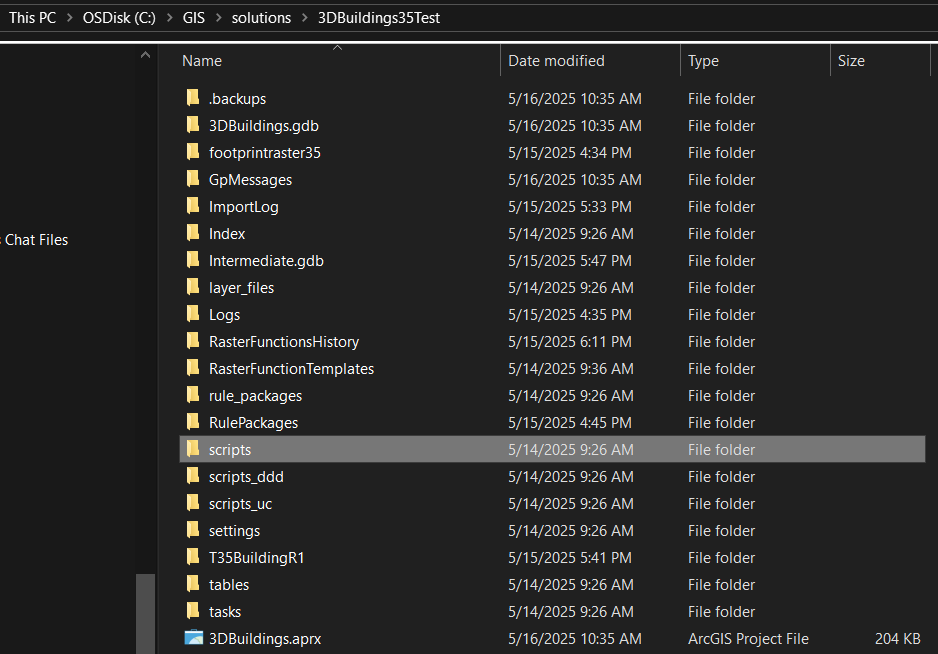This screenshot has width=938, height=654.
Task: Click the ArcGIS project file icon for 3DBuildings.aprx
Action: pyautogui.click(x=193, y=638)
